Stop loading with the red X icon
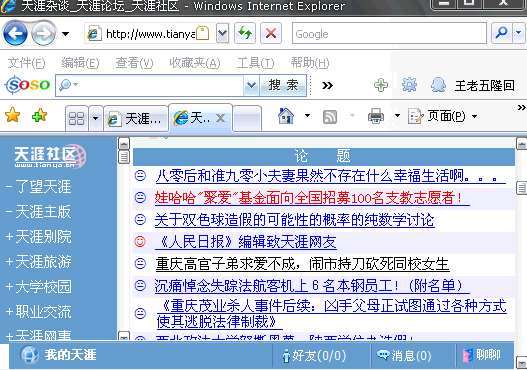This screenshot has height=370, width=527. coord(271,33)
